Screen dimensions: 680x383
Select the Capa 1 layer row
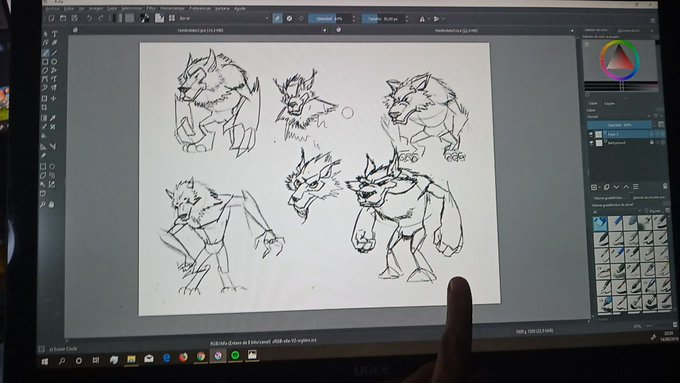point(626,134)
